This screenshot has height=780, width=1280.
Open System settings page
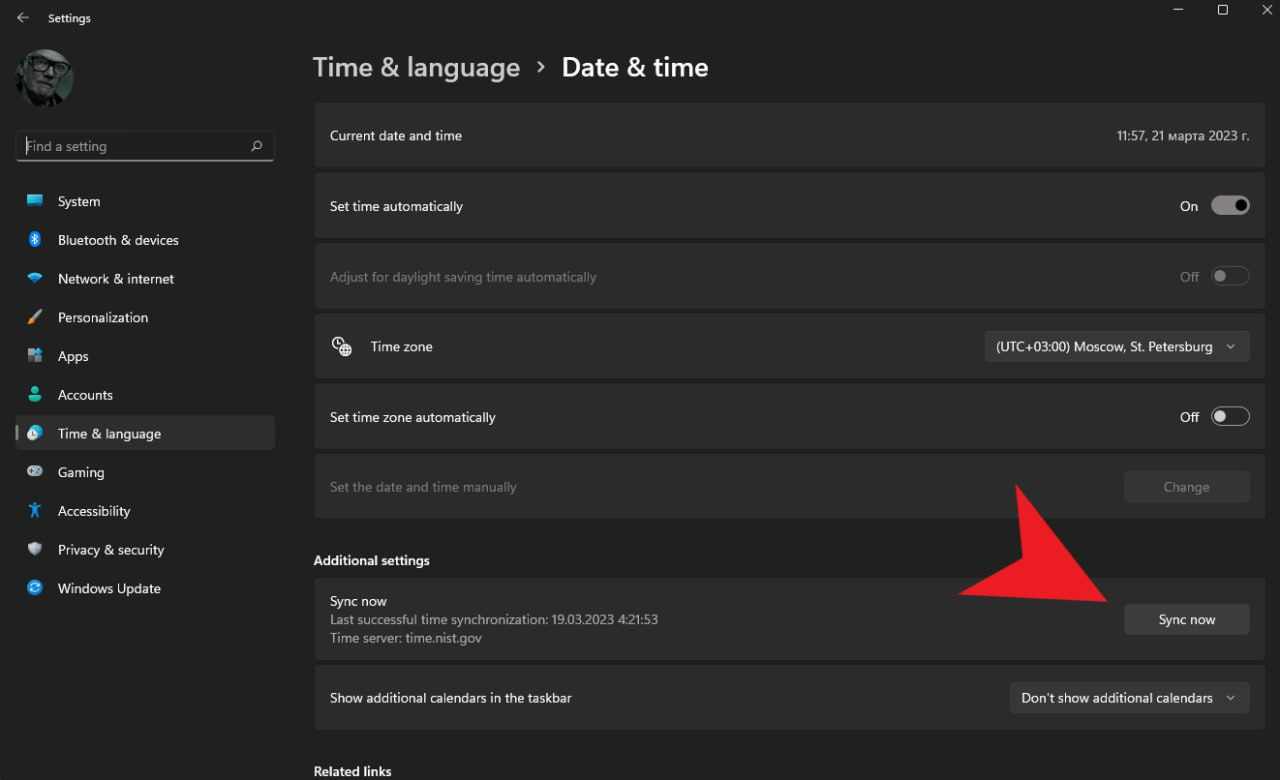click(145, 201)
